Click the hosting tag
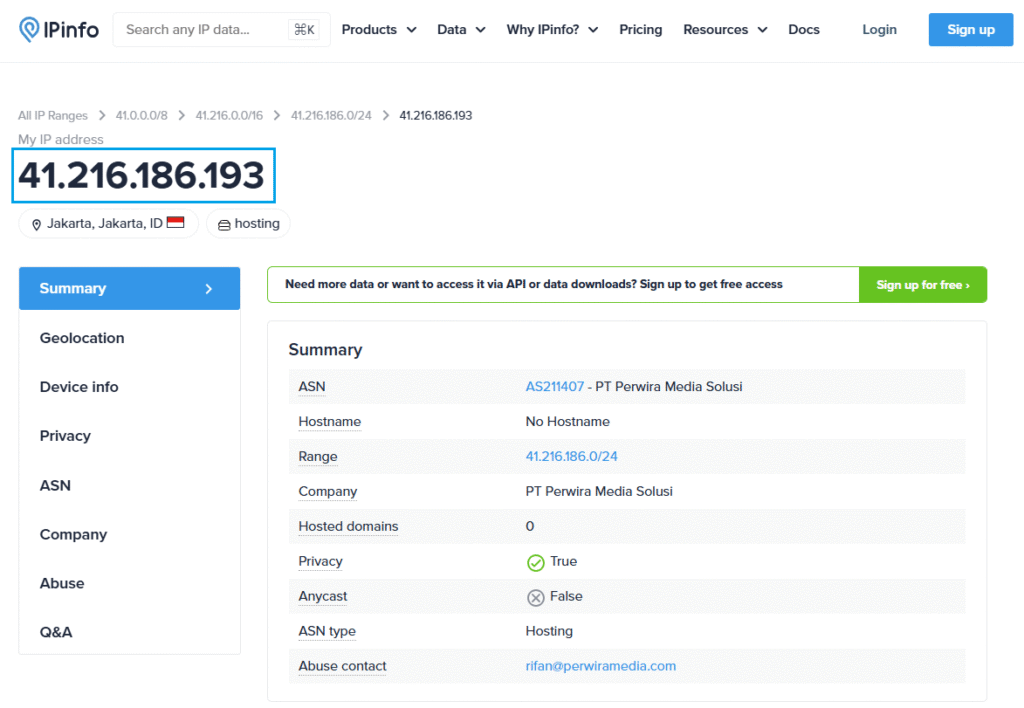 pos(248,223)
